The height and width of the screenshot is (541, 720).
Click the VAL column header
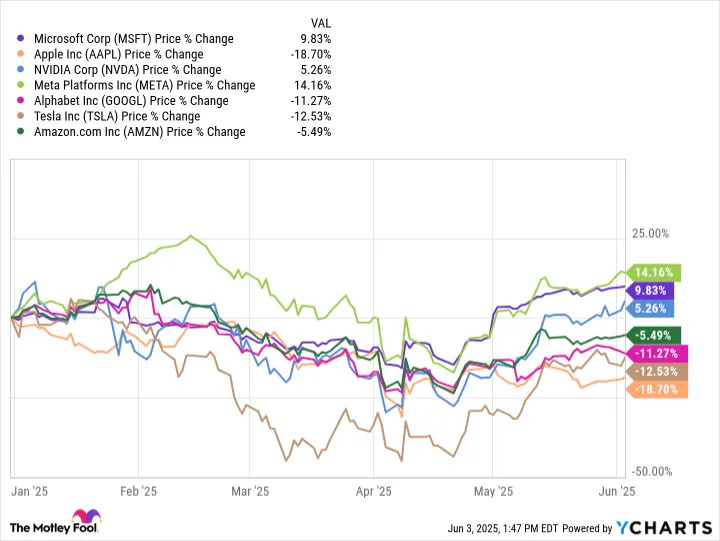click(x=321, y=23)
